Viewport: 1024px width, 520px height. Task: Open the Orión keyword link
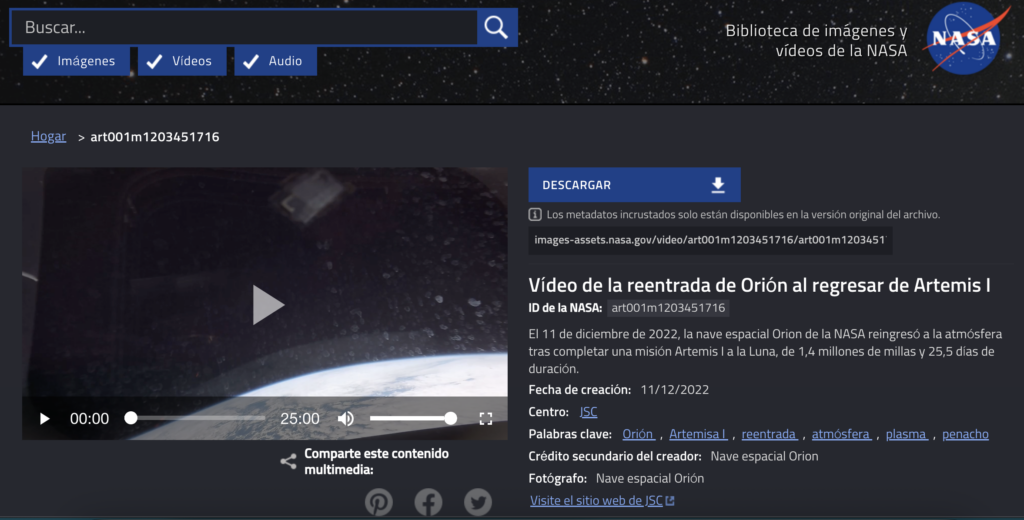pos(638,434)
